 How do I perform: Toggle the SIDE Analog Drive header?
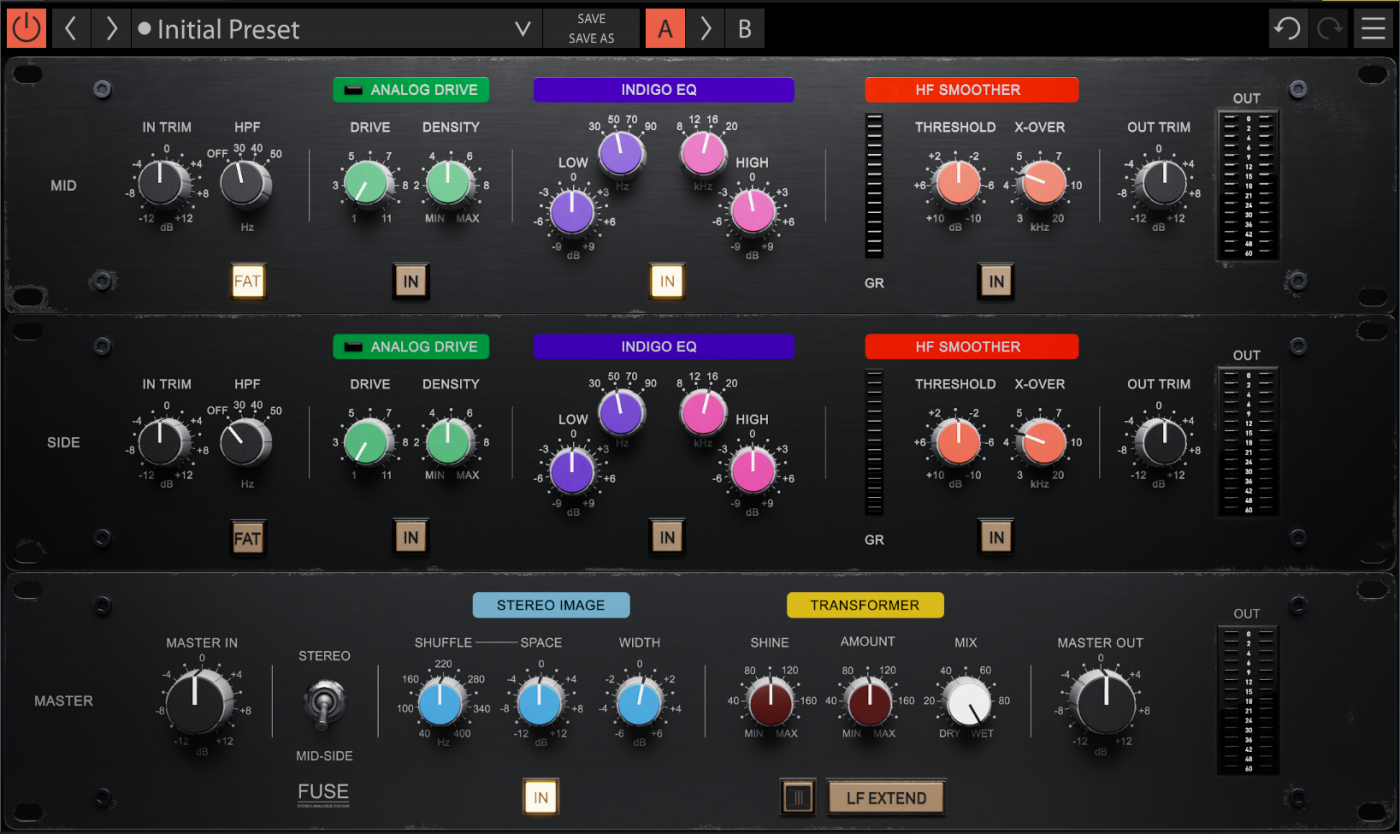coord(411,347)
